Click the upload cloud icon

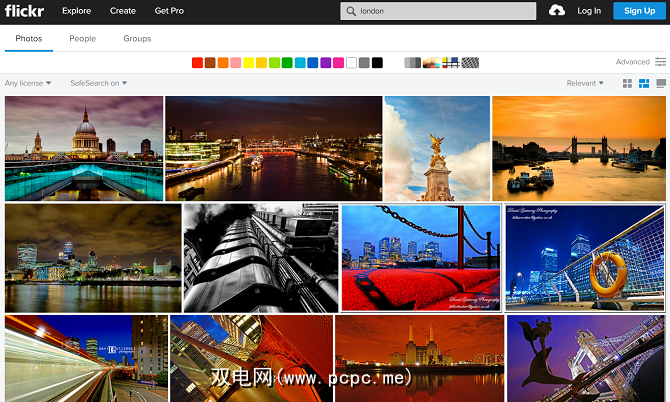pyautogui.click(x=557, y=11)
